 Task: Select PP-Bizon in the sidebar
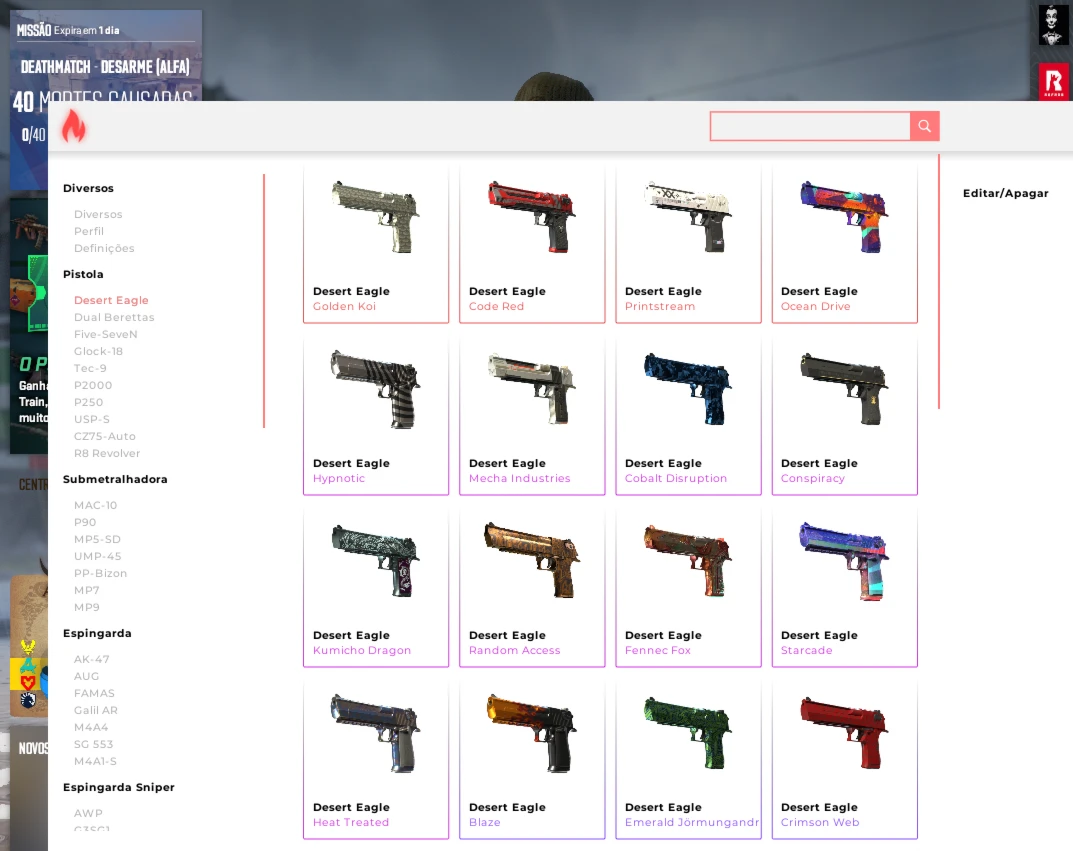coord(100,573)
